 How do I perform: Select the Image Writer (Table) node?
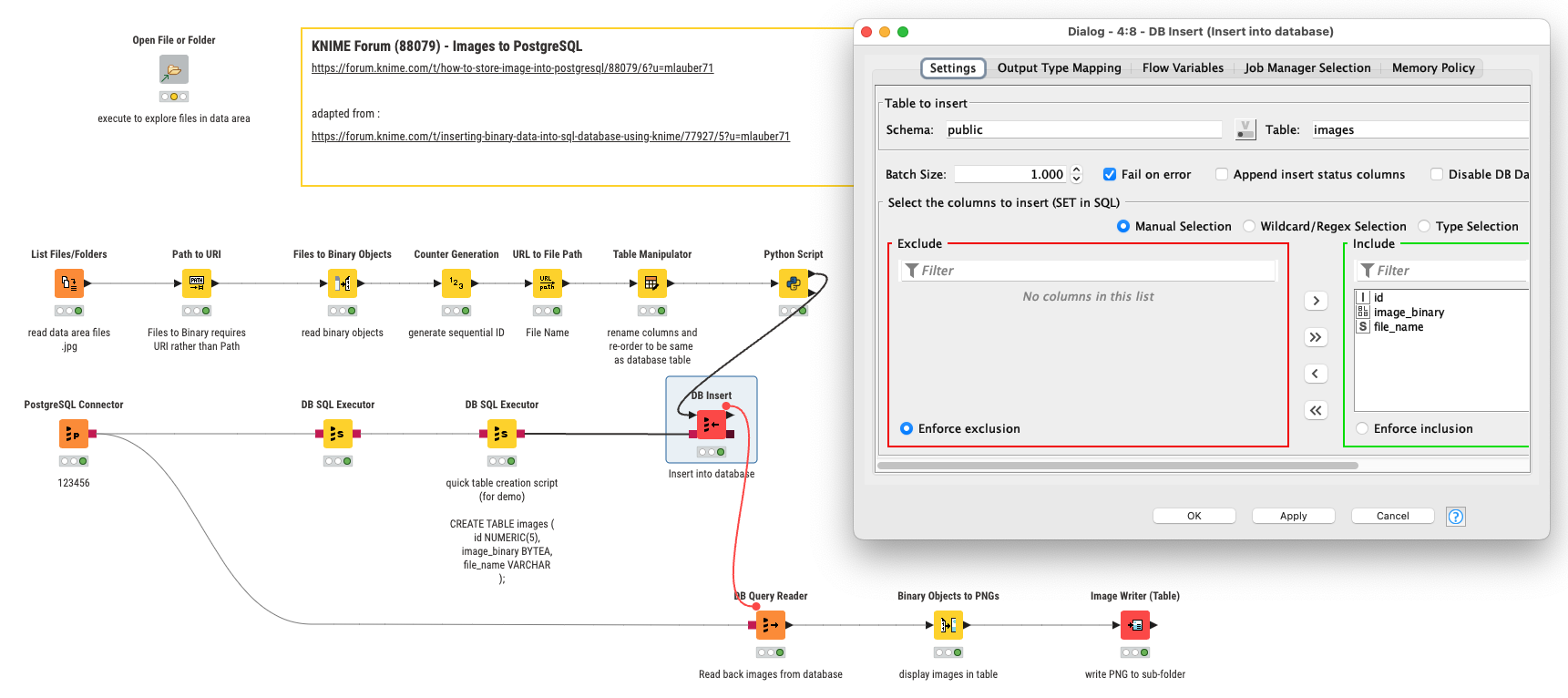(x=1135, y=625)
